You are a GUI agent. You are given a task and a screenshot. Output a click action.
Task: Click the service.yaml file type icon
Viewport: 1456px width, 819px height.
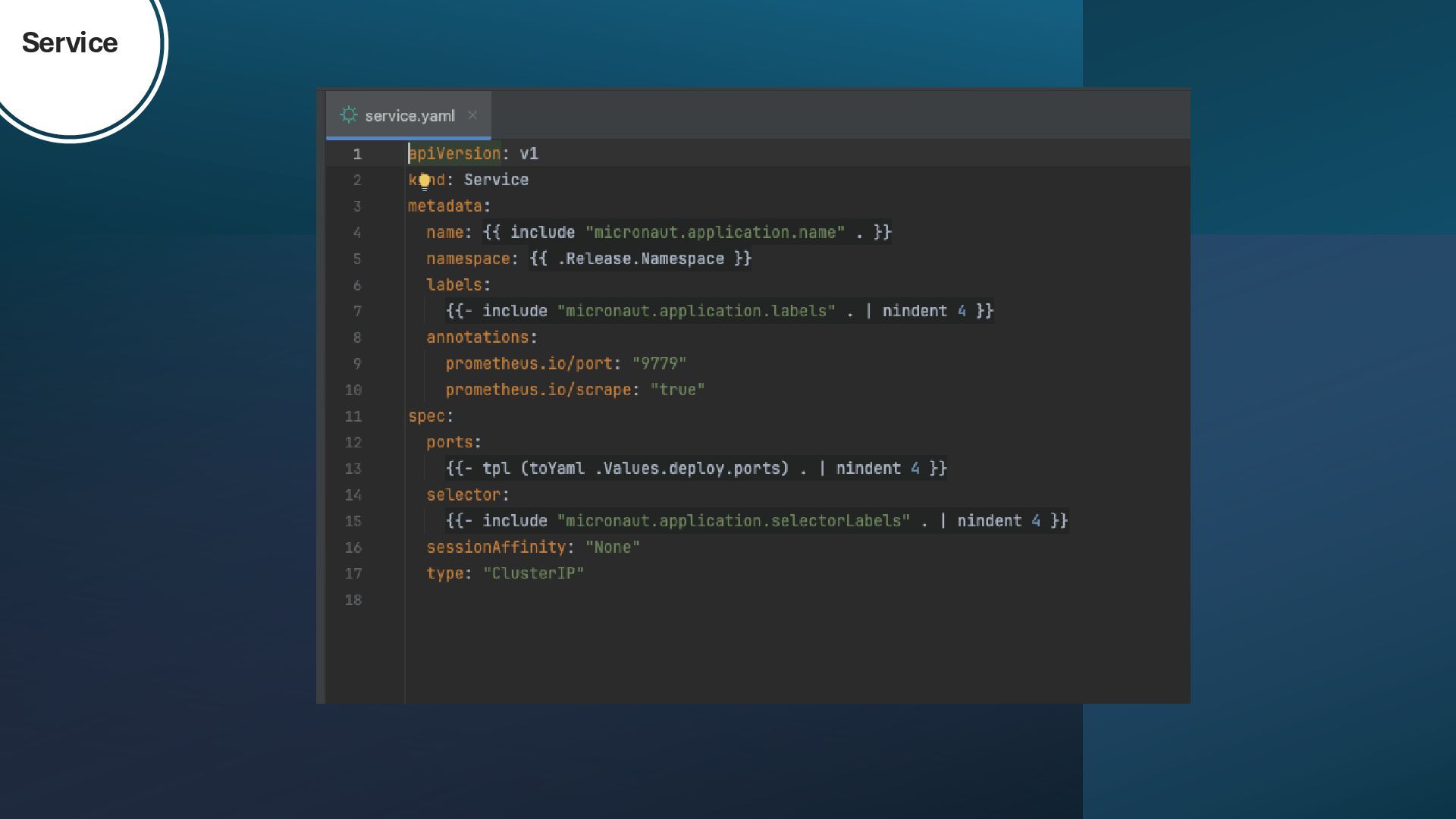(x=349, y=115)
